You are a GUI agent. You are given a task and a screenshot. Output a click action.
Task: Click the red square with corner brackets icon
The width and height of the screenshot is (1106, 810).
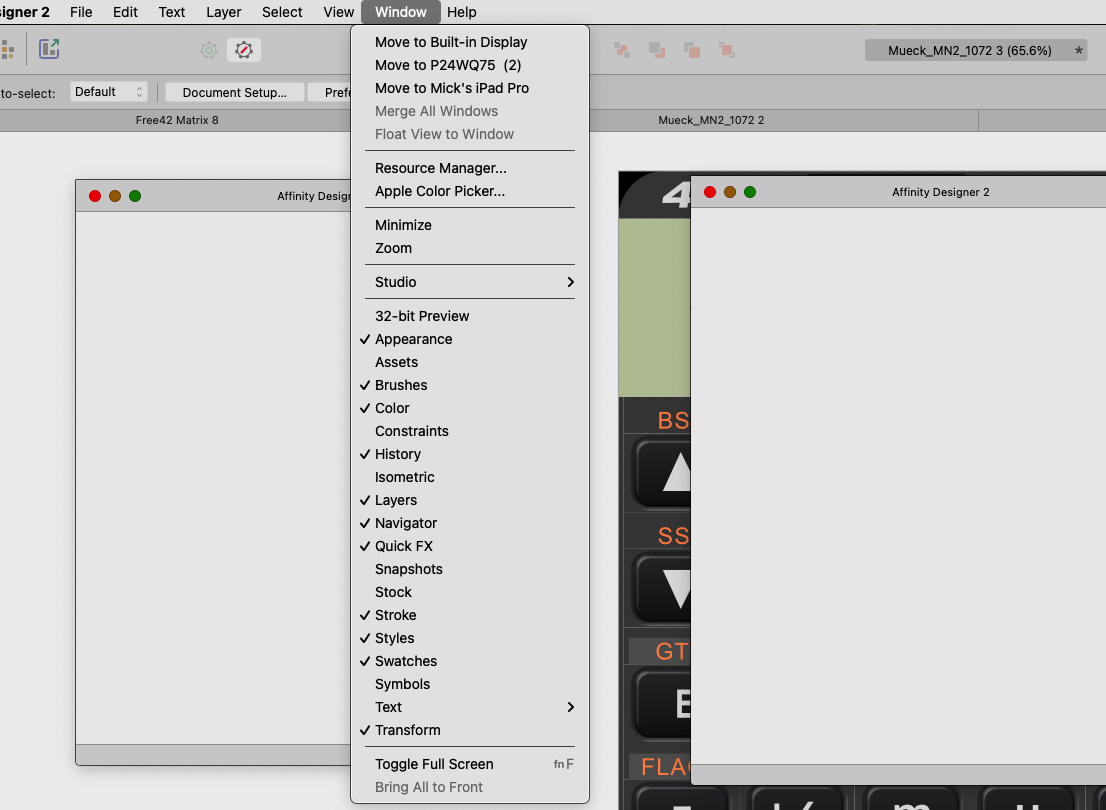tap(727, 49)
